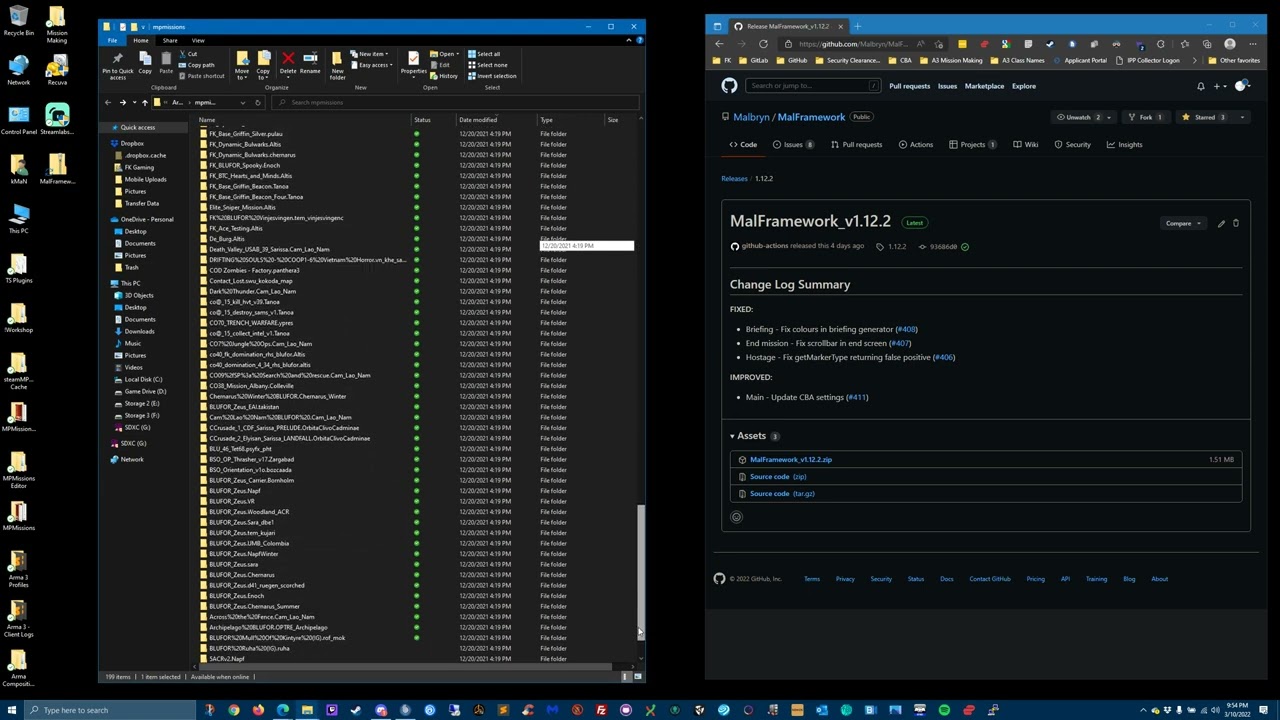Collapse the Explorer ribbon with chevron
The width and height of the screenshot is (1280, 720).
pos(628,40)
